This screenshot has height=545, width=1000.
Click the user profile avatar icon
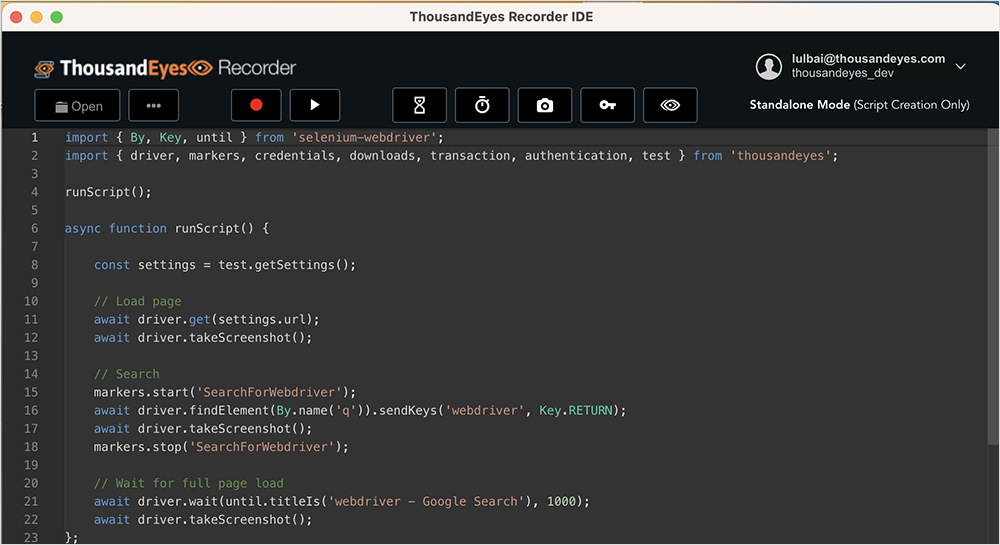tap(769, 67)
